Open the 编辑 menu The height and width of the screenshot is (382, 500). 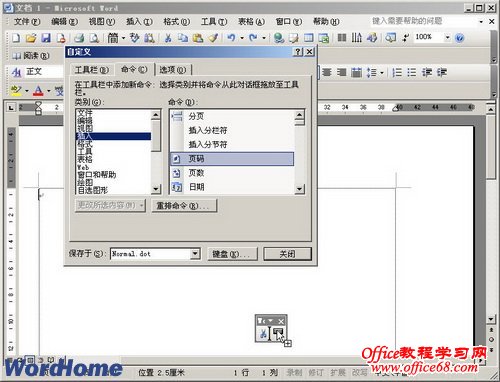(x=64, y=22)
